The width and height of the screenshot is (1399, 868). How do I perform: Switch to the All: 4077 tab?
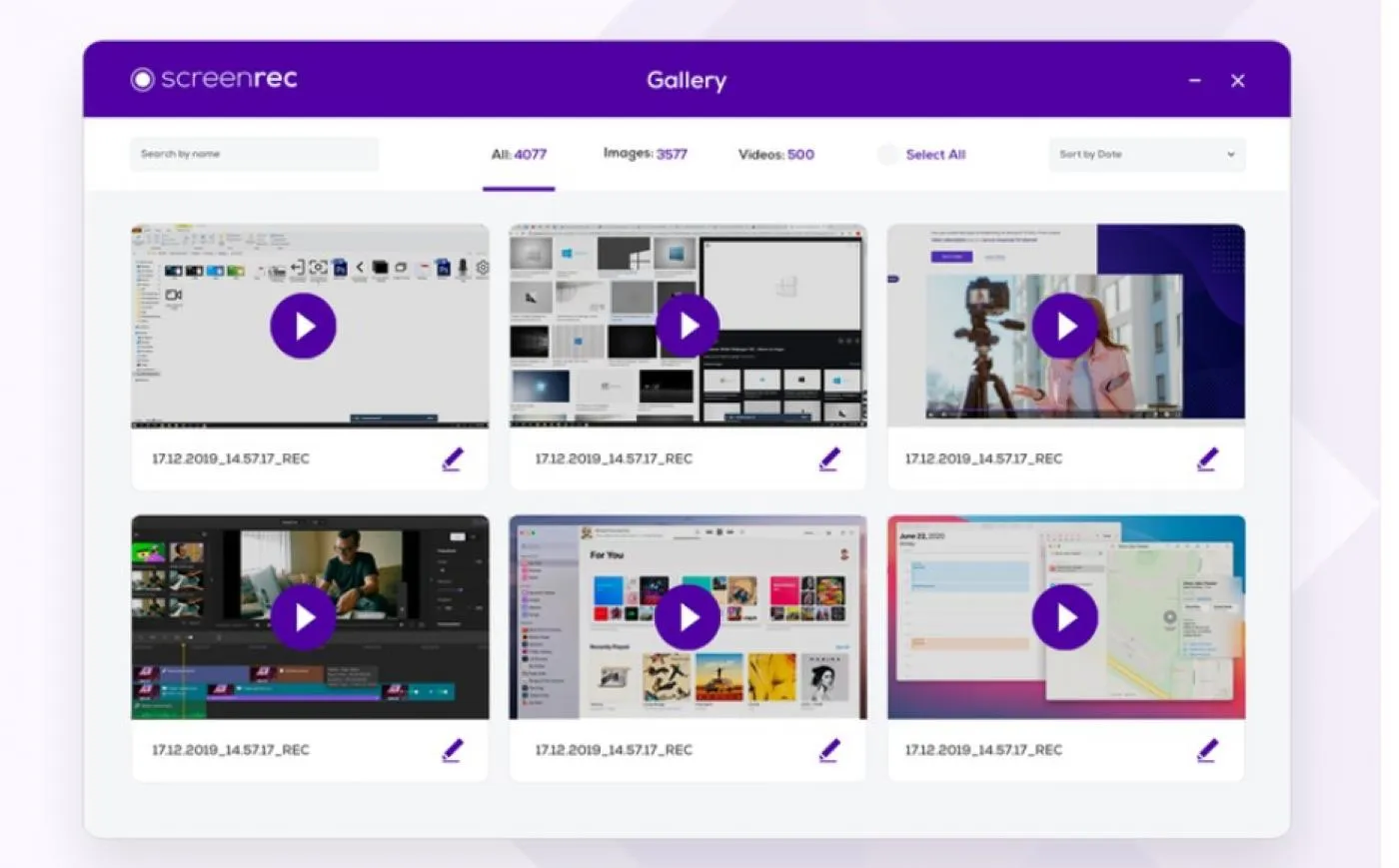(x=519, y=155)
